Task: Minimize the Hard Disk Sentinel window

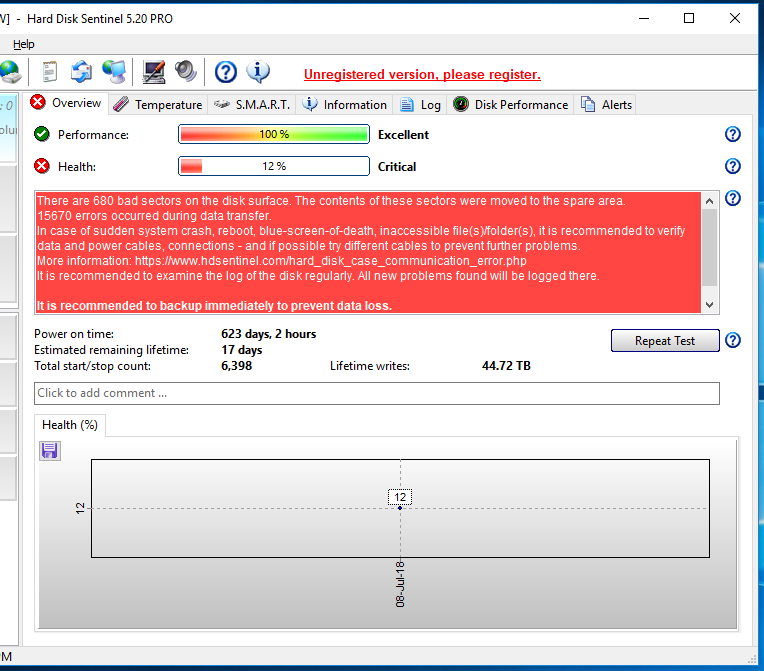Action: click(x=644, y=19)
